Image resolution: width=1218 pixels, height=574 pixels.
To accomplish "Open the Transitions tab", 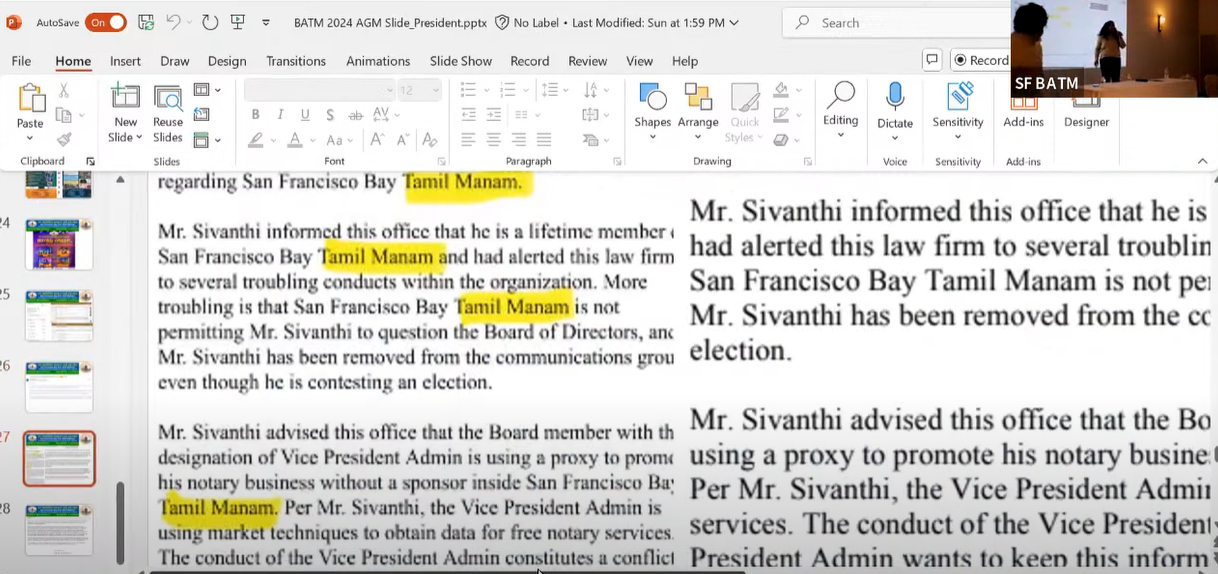I will [296, 61].
